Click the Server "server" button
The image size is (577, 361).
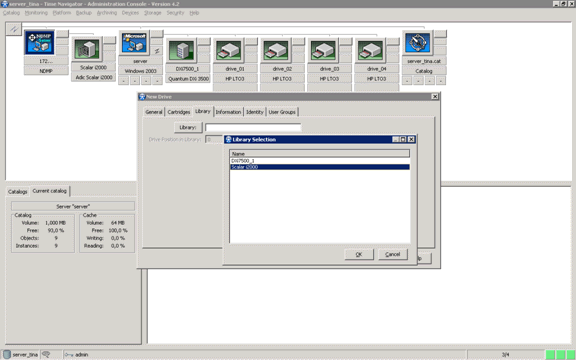[x=73, y=206]
